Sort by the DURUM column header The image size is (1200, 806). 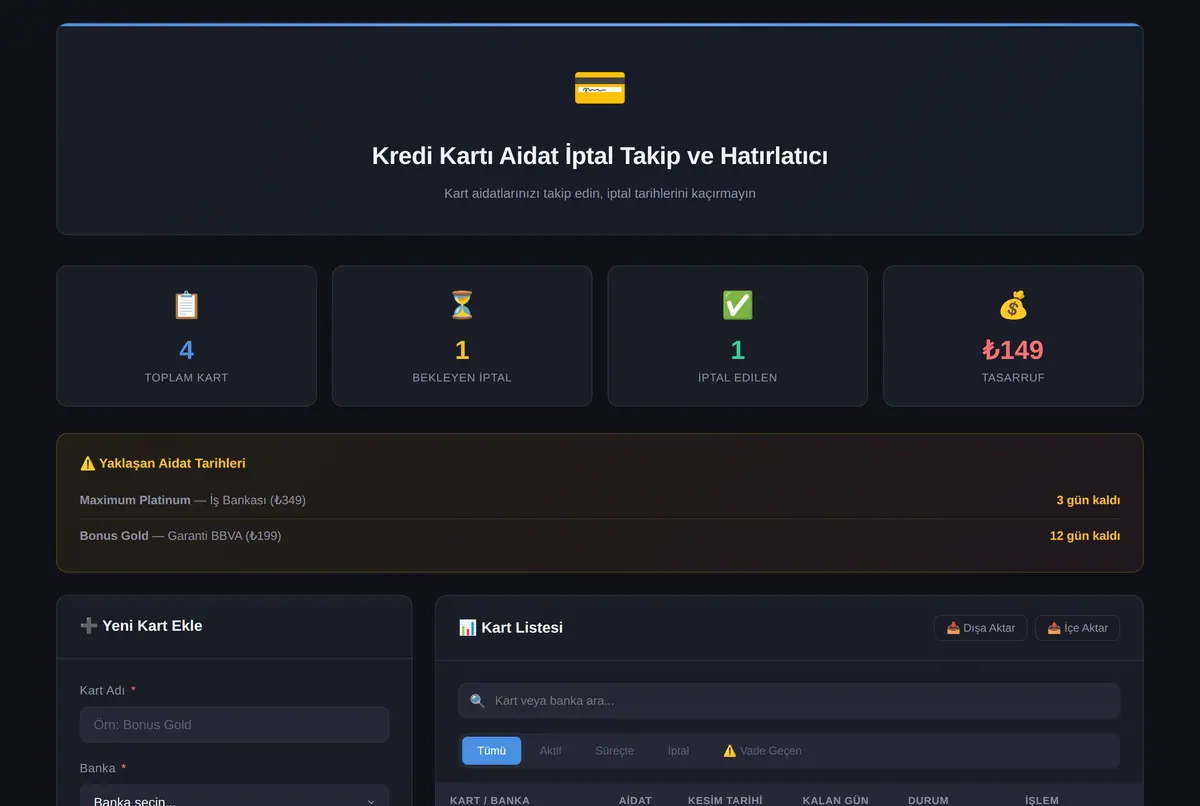click(x=927, y=800)
